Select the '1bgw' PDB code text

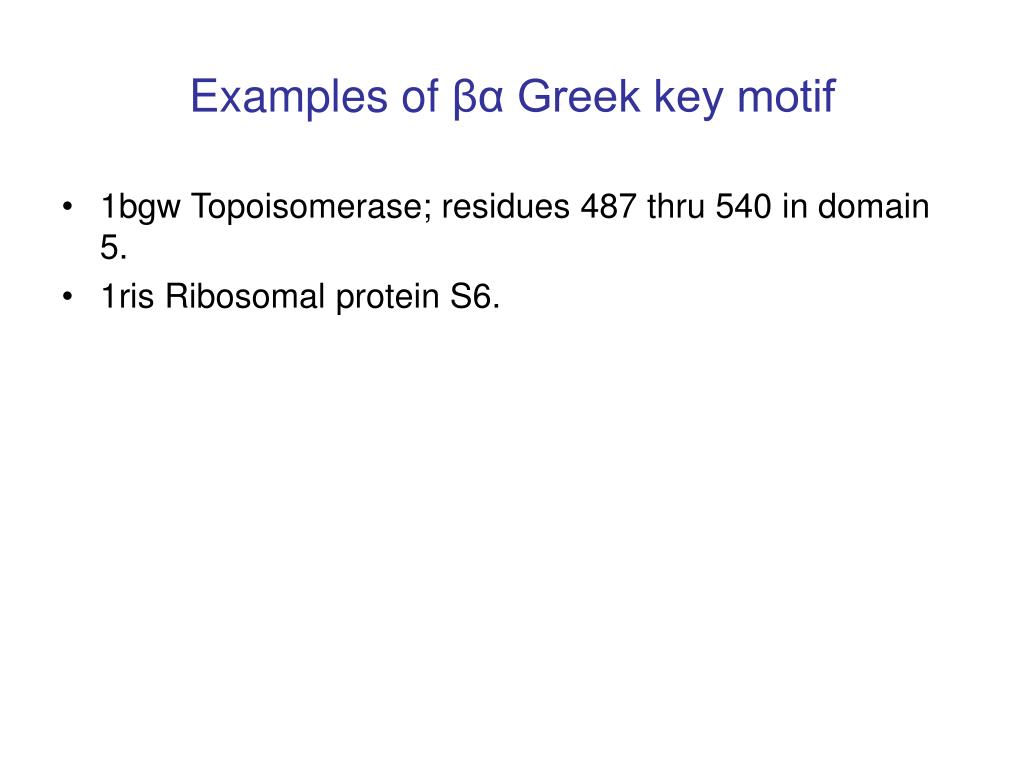click(x=140, y=208)
